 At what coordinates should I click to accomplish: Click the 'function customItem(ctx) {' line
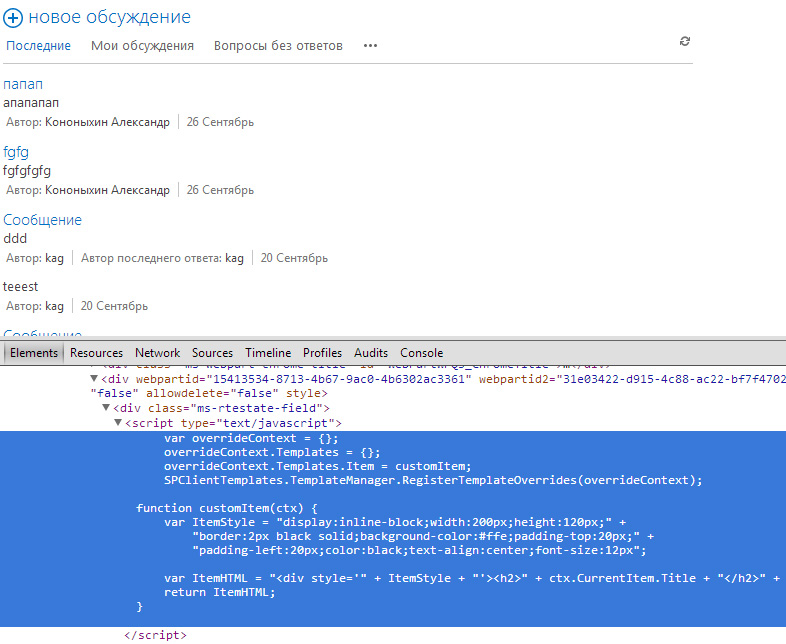(x=227, y=508)
